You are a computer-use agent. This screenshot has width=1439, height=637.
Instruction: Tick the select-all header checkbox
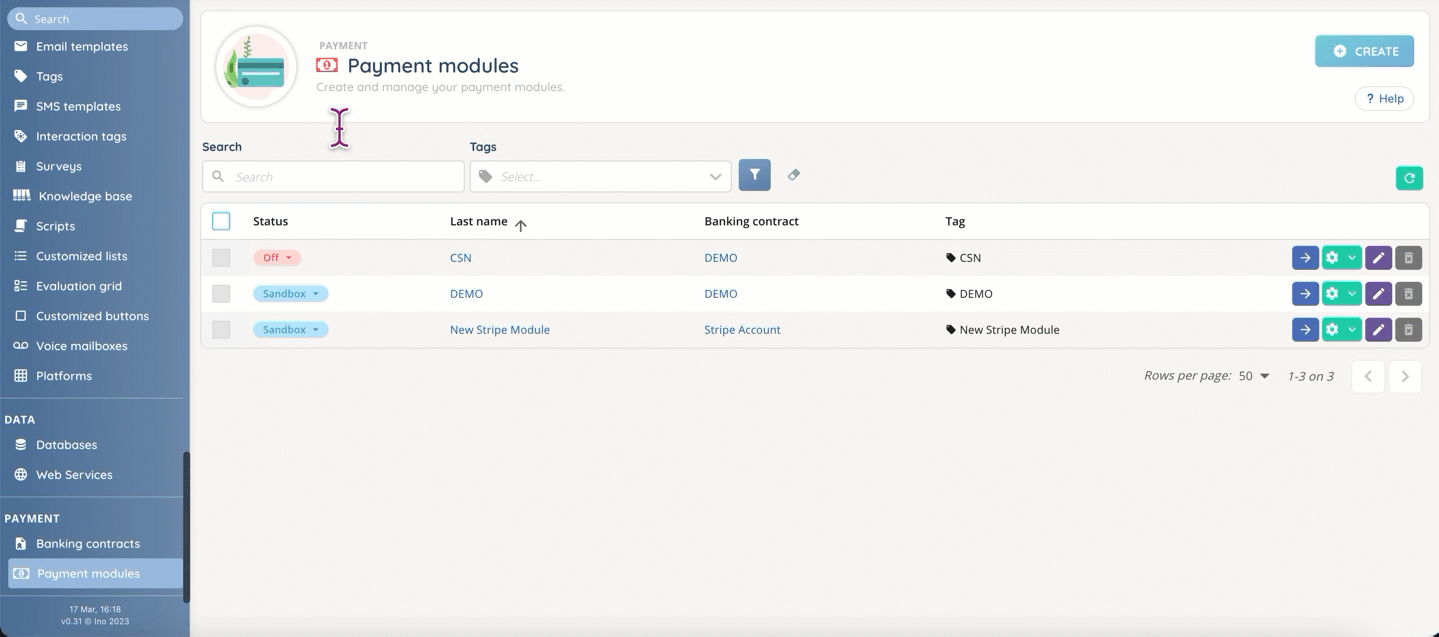[x=221, y=221]
